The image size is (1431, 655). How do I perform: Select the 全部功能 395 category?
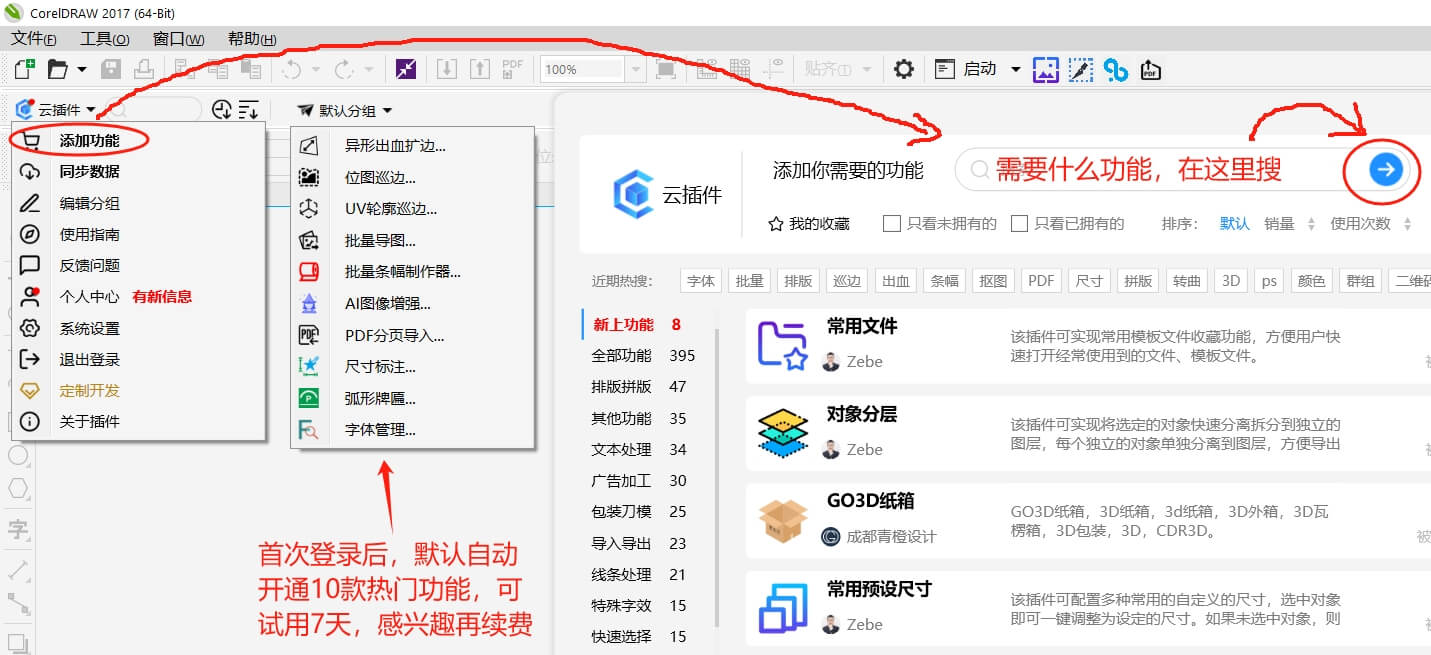coord(644,356)
